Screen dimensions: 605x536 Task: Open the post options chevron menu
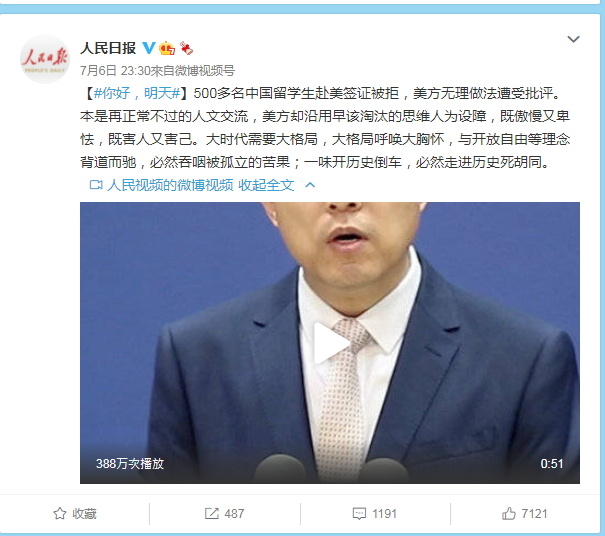pos(573,39)
